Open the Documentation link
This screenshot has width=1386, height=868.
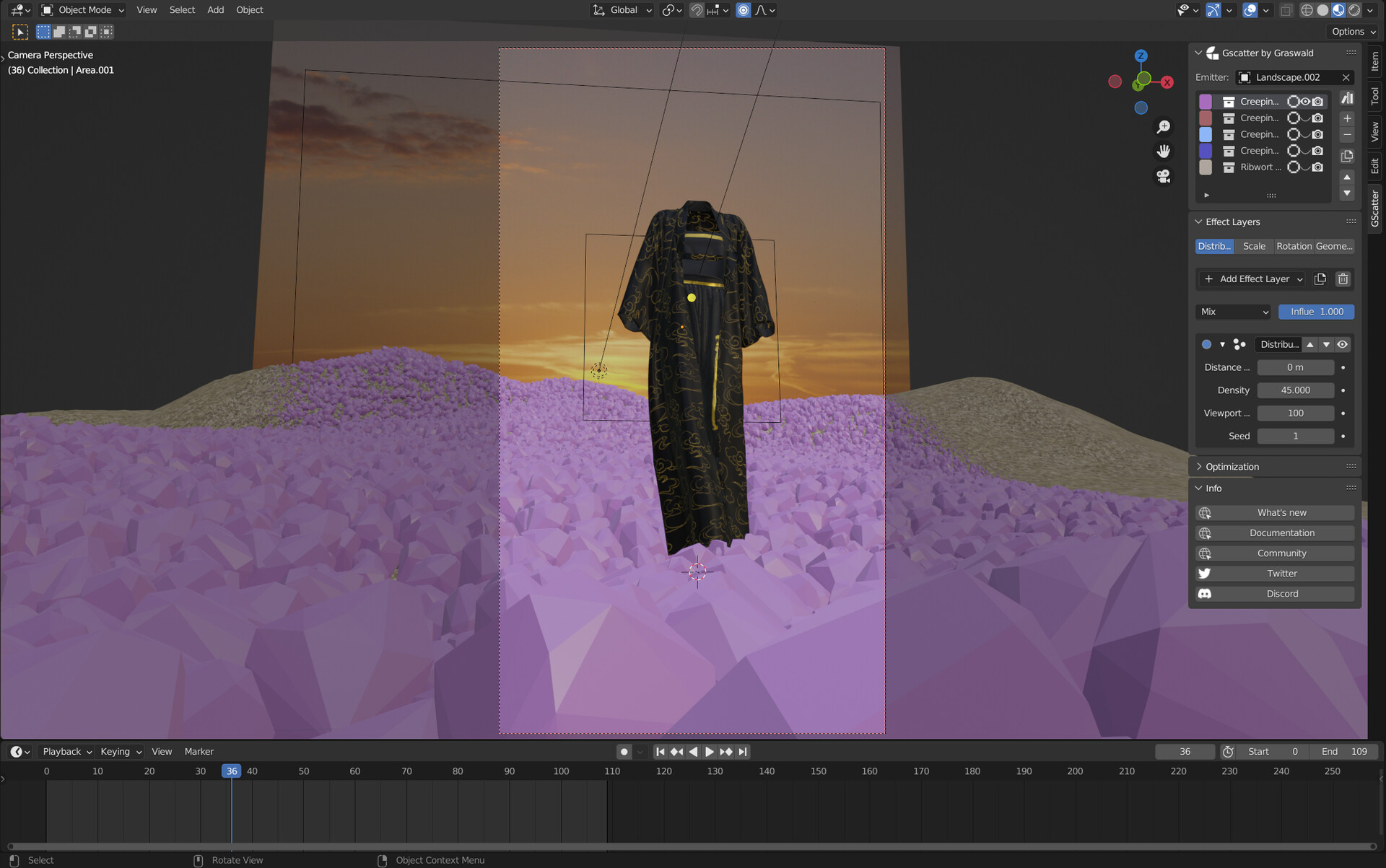1281,533
